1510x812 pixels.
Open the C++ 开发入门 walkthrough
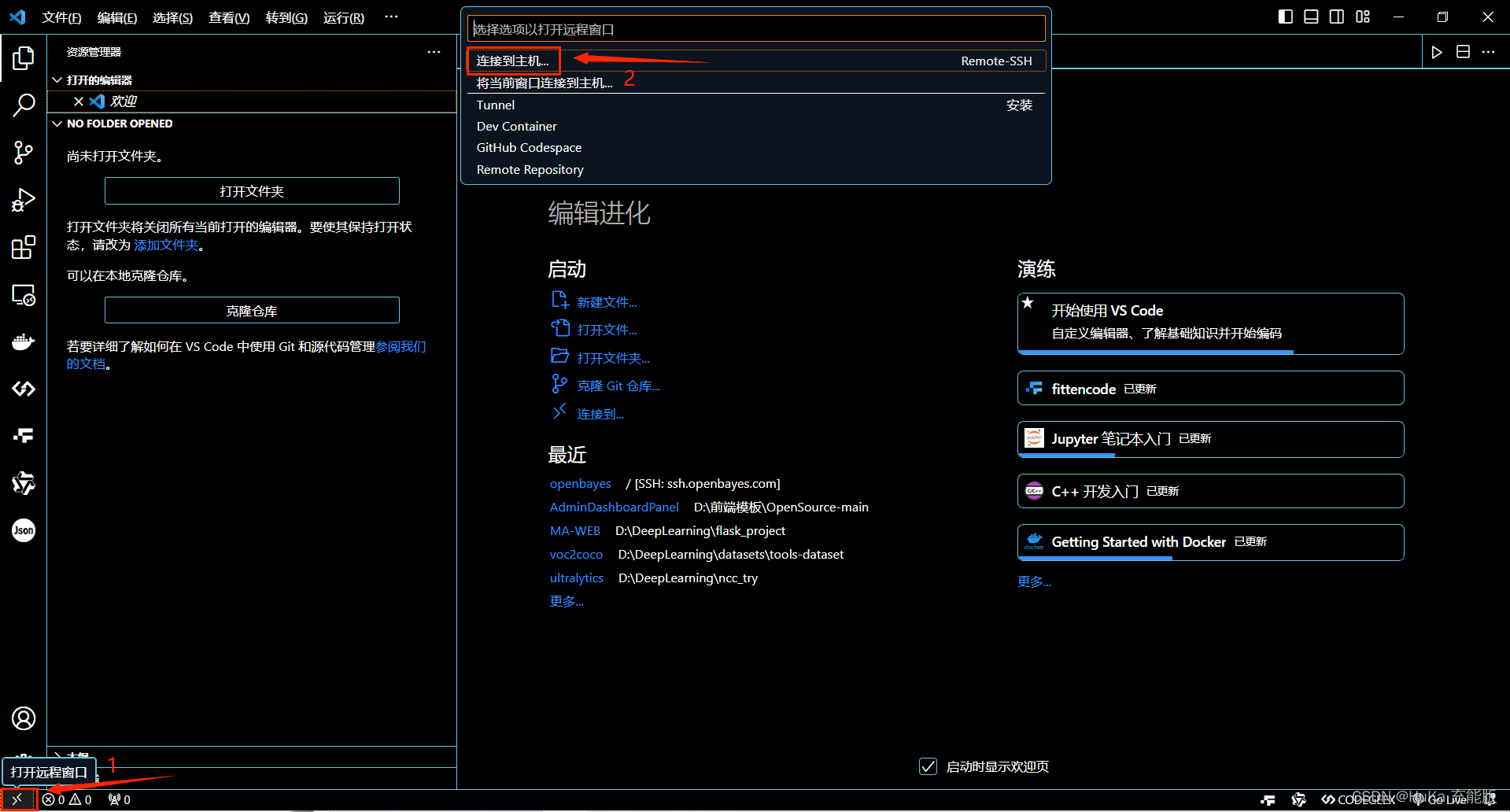click(x=1210, y=491)
